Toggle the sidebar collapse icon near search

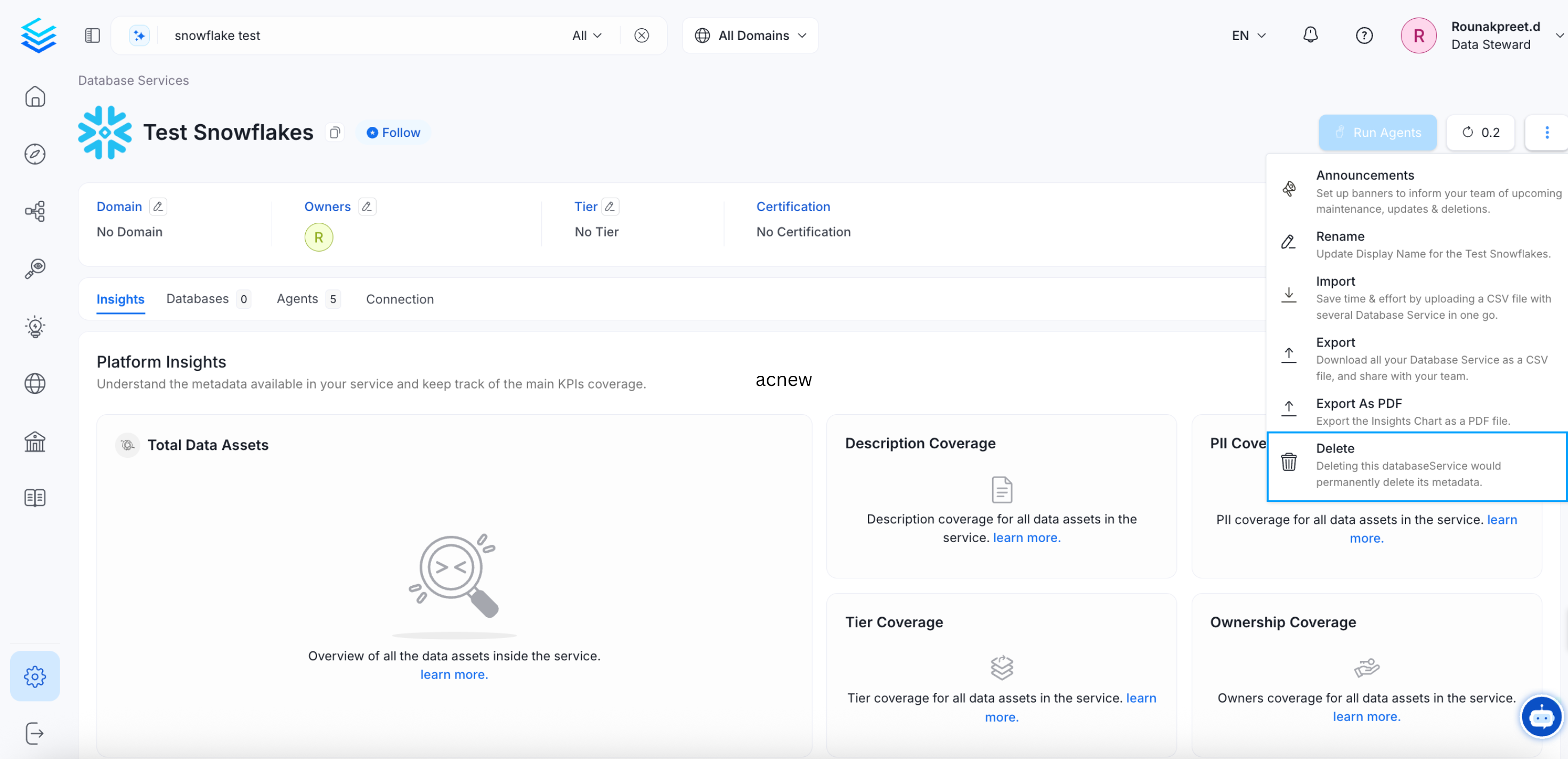pyautogui.click(x=93, y=35)
